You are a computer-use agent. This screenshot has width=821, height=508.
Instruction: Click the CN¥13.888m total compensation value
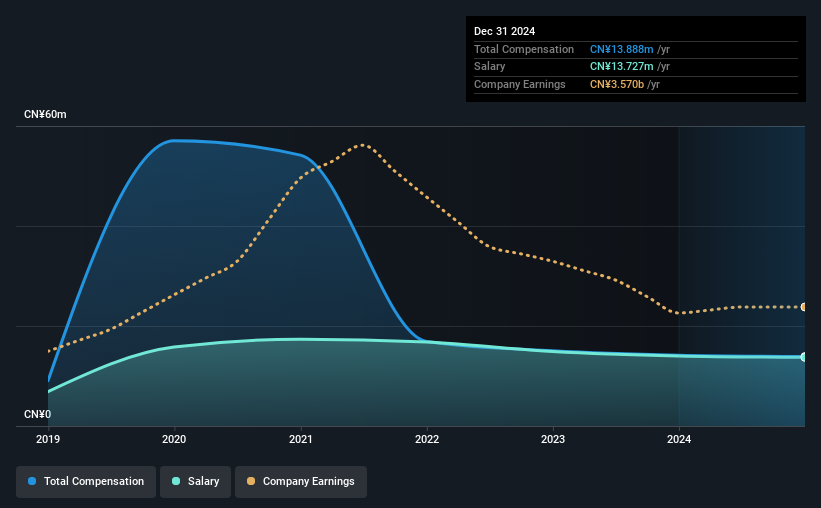(x=622, y=49)
